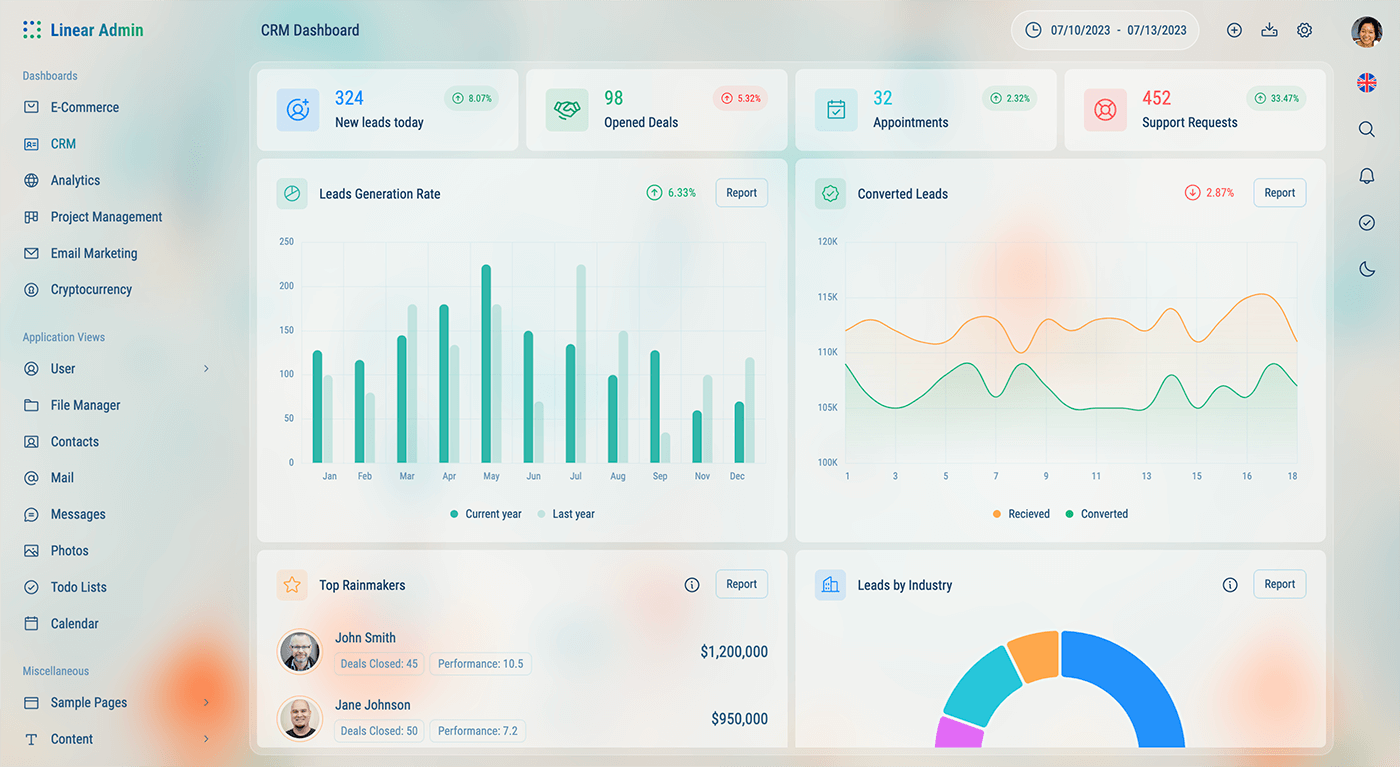Click the search magnifier icon
1400x767 pixels.
click(x=1367, y=129)
